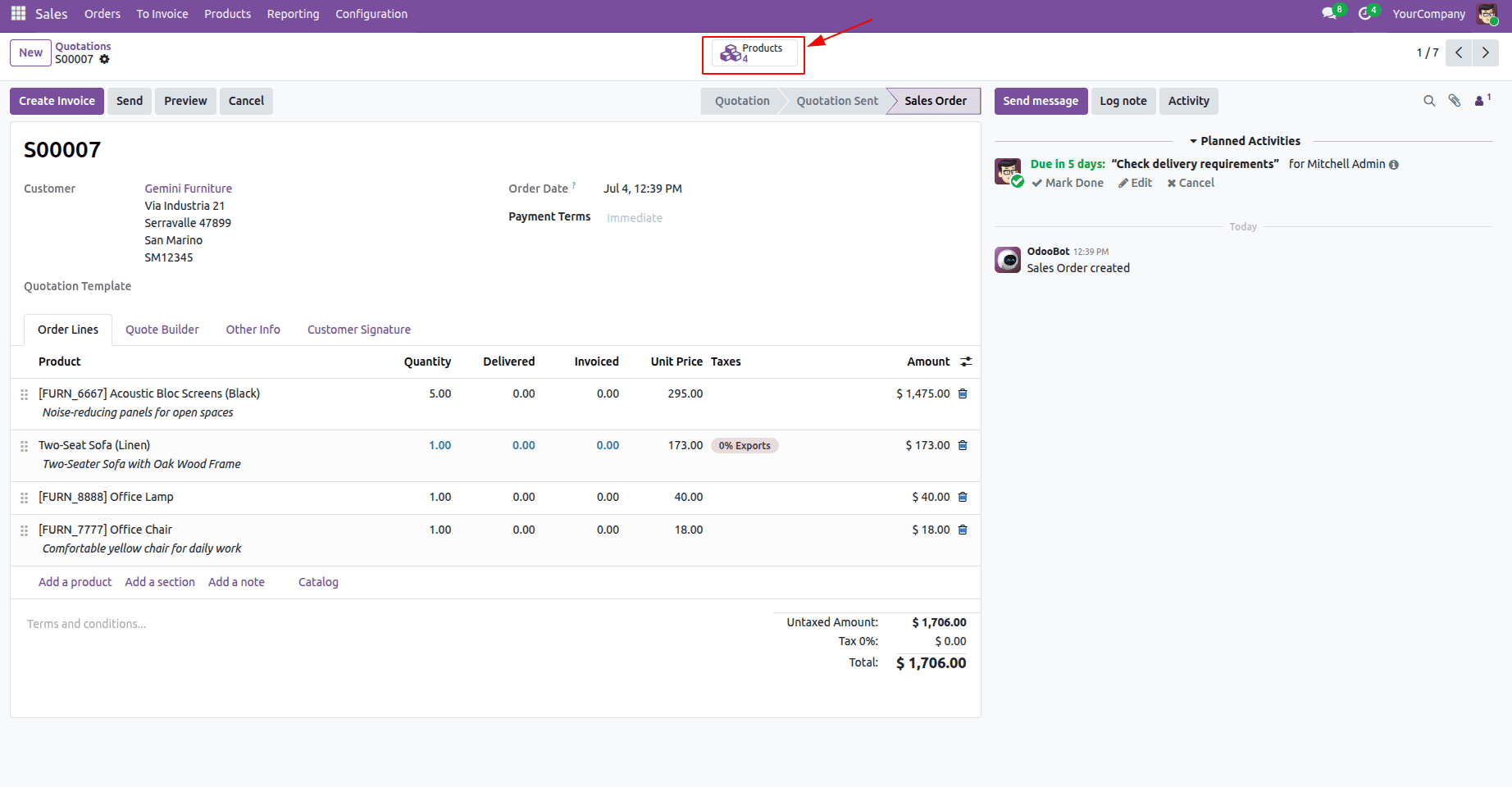Click the gear icon next to S00007
This screenshot has width=1512, height=787.
click(104, 59)
